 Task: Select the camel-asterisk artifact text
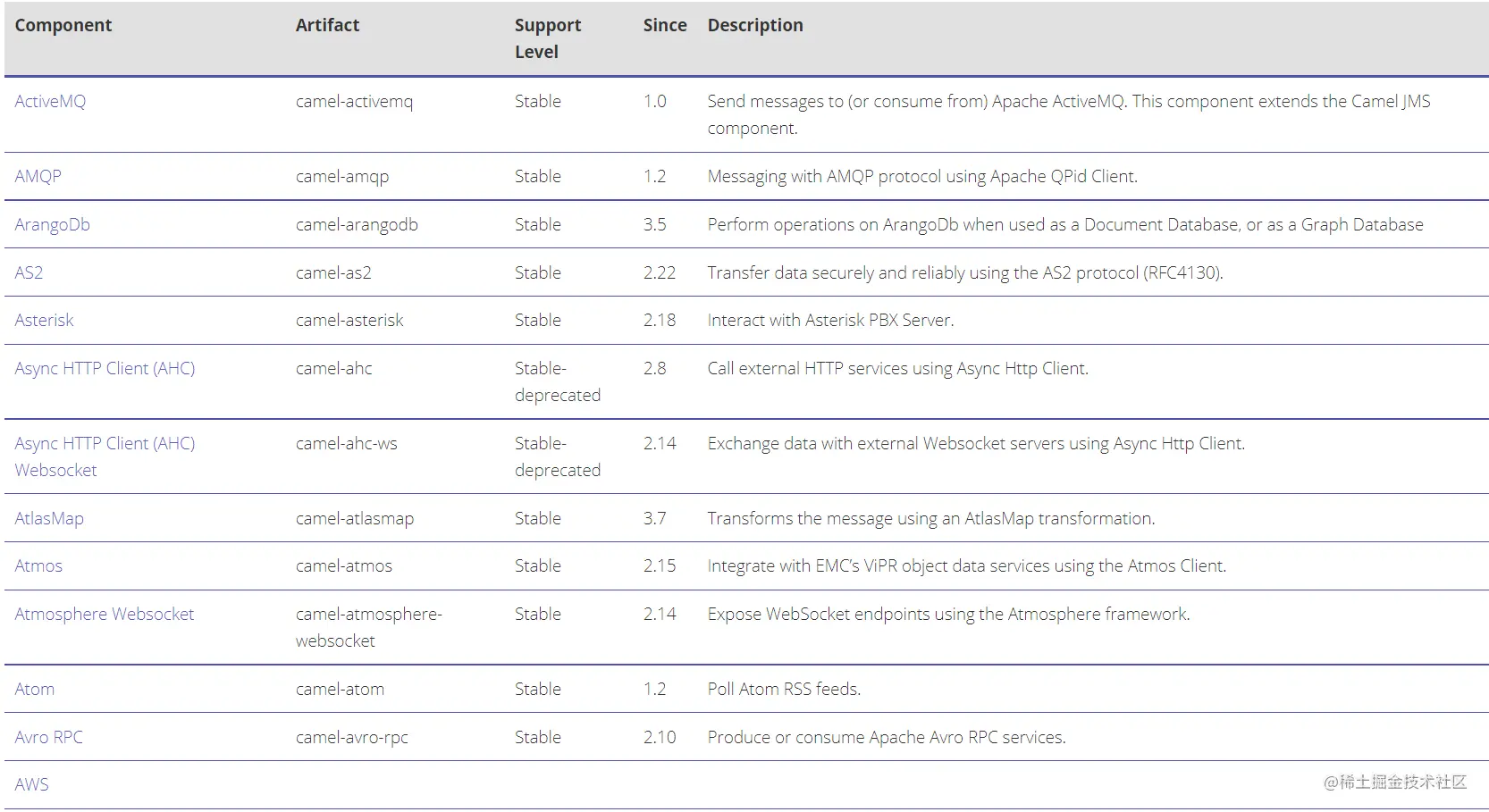click(x=349, y=320)
